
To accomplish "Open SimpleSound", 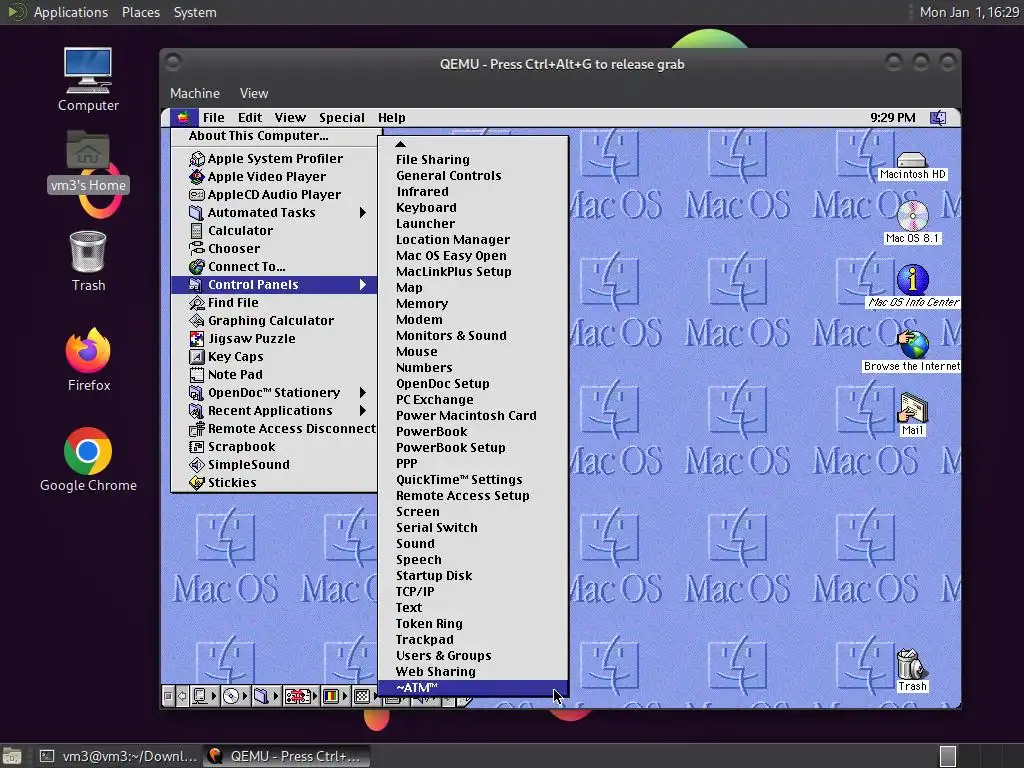I will pos(274,464).
